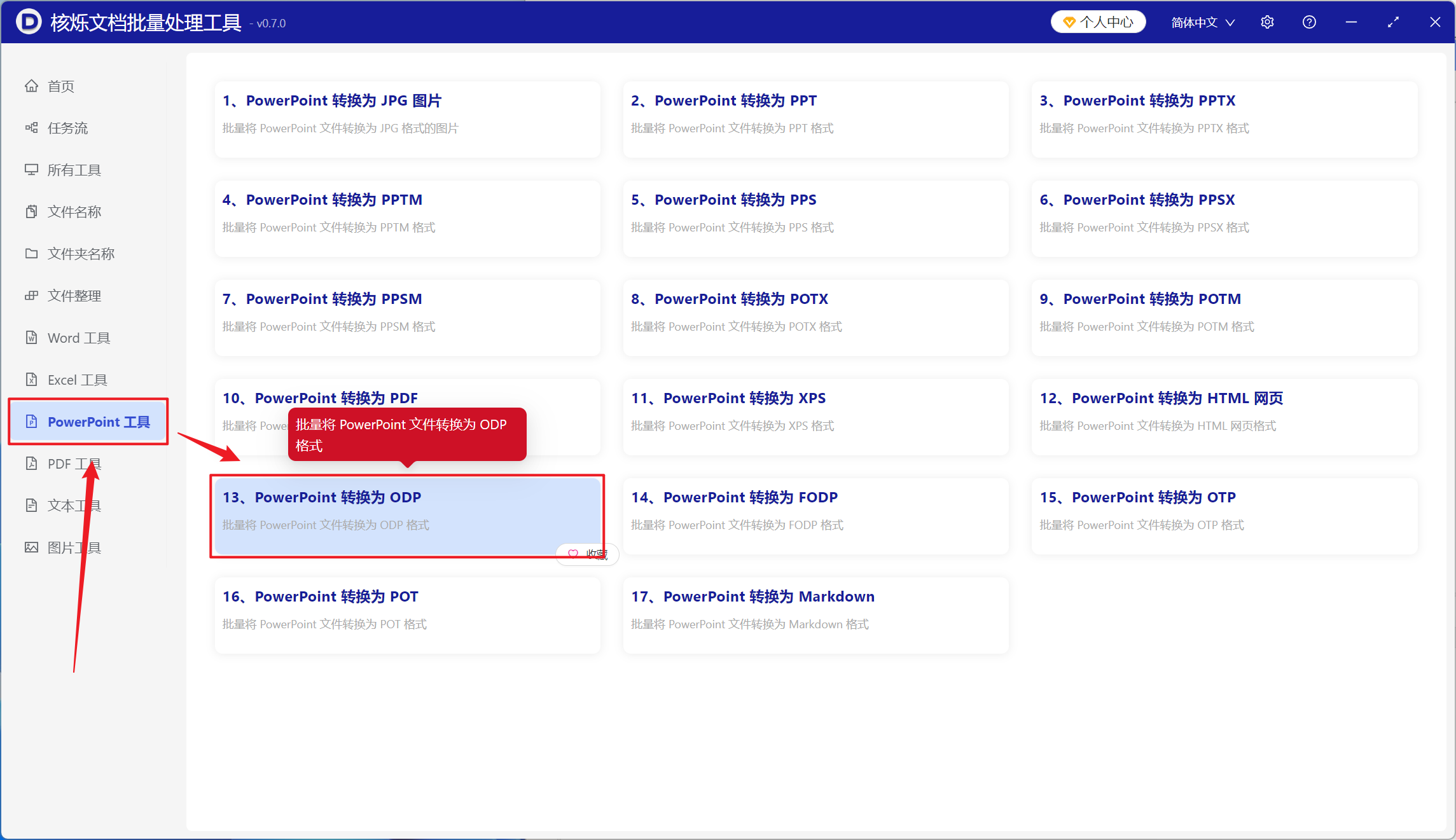Open PowerPoint 转换为 POTM card

1224,317
